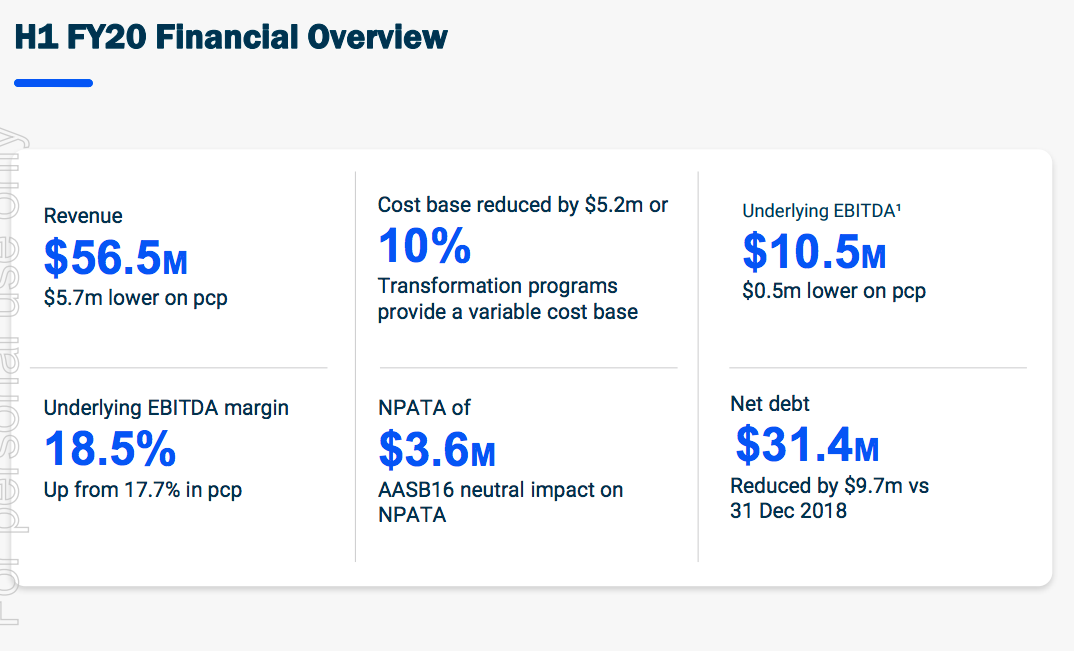This screenshot has width=1074, height=651.
Task: Click the 18.5% margin figure
Action: pyautogui.click(x=110, y=449)
